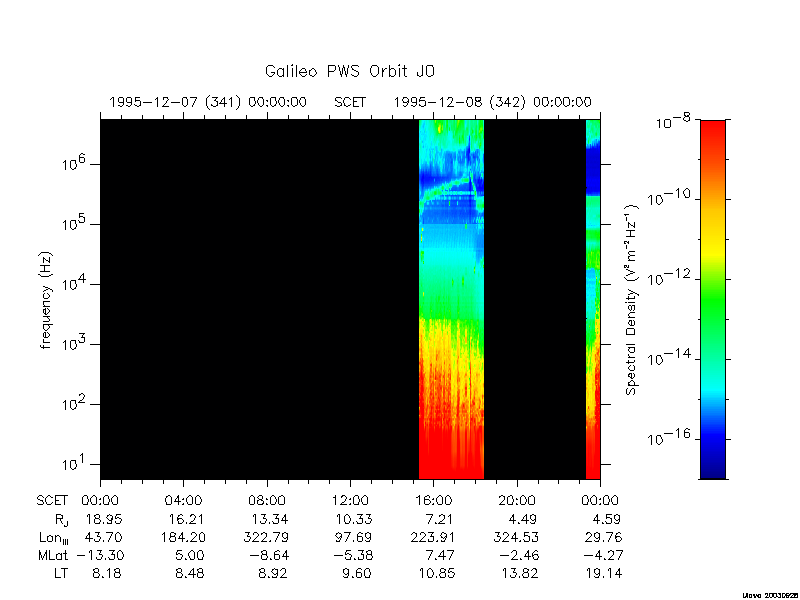The image size is (800, 600).
Task: Click the RJ value 4.49
Action: (x=523, y=519)
